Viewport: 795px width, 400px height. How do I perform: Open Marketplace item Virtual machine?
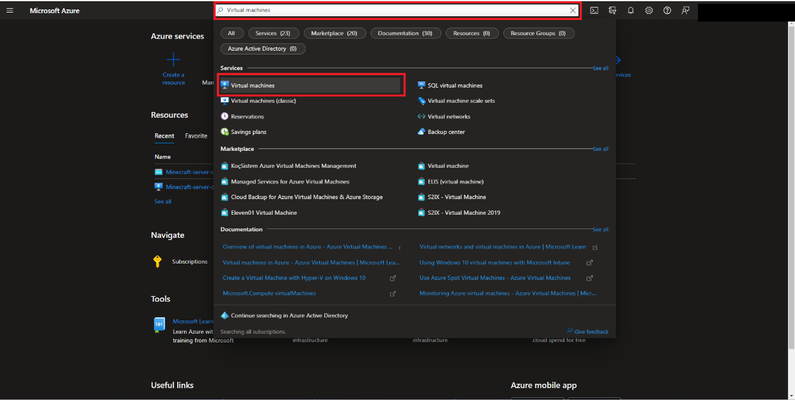pyautogui.click(x=448, y=166)
